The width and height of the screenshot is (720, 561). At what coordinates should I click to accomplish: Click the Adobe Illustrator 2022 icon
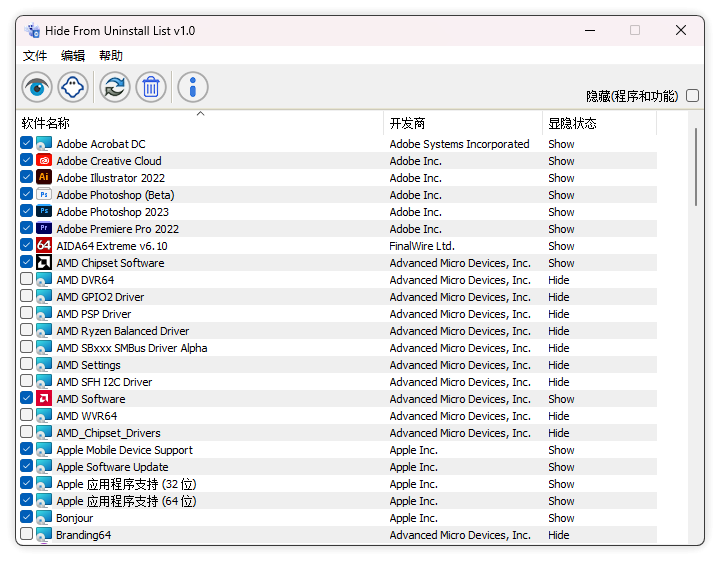(44, 178)
